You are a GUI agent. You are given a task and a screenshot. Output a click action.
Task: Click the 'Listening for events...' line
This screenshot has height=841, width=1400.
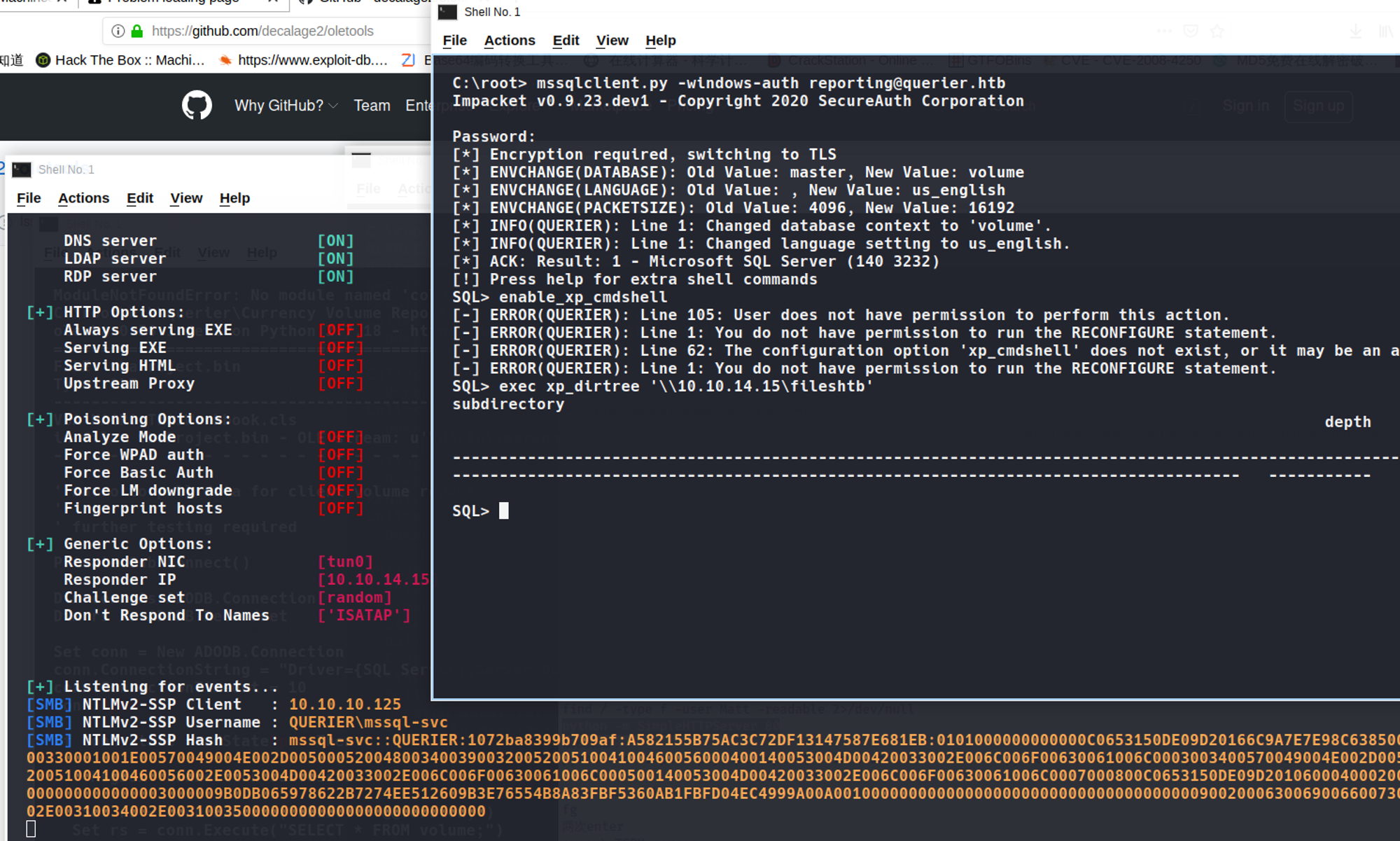tap(153, 687)
